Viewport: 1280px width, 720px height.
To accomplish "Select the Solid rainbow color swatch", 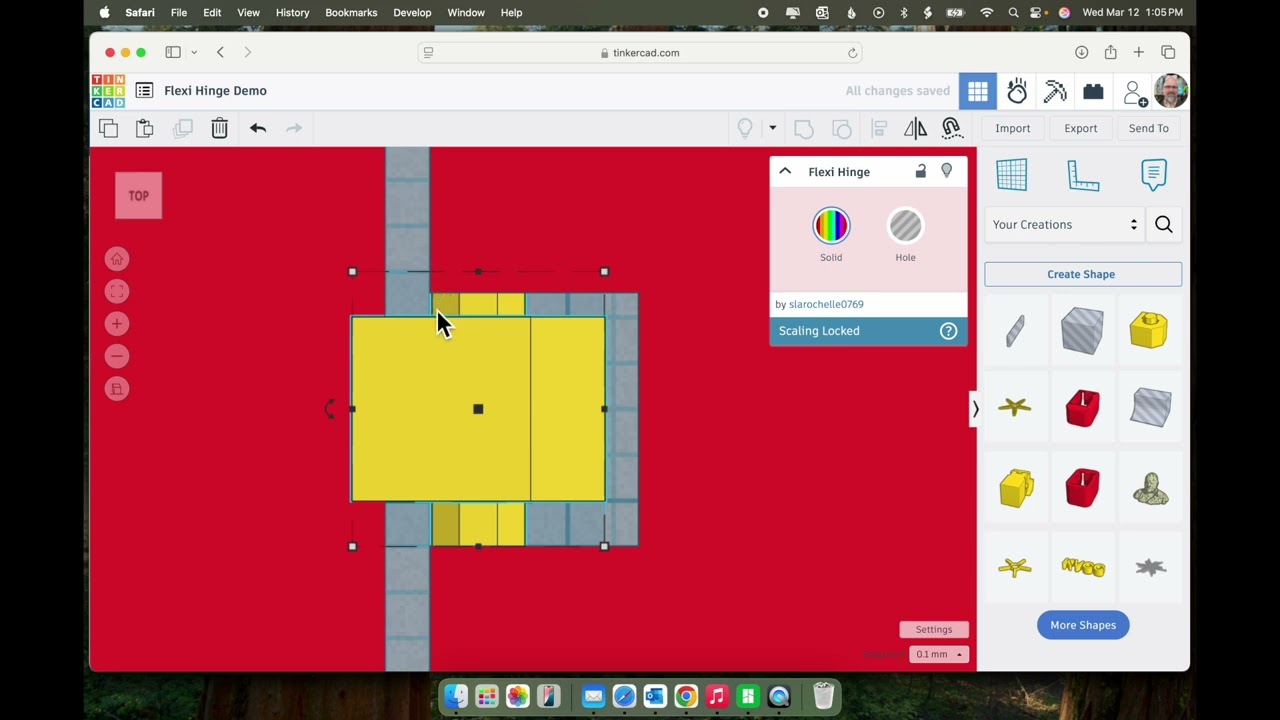I will [831, 226].
